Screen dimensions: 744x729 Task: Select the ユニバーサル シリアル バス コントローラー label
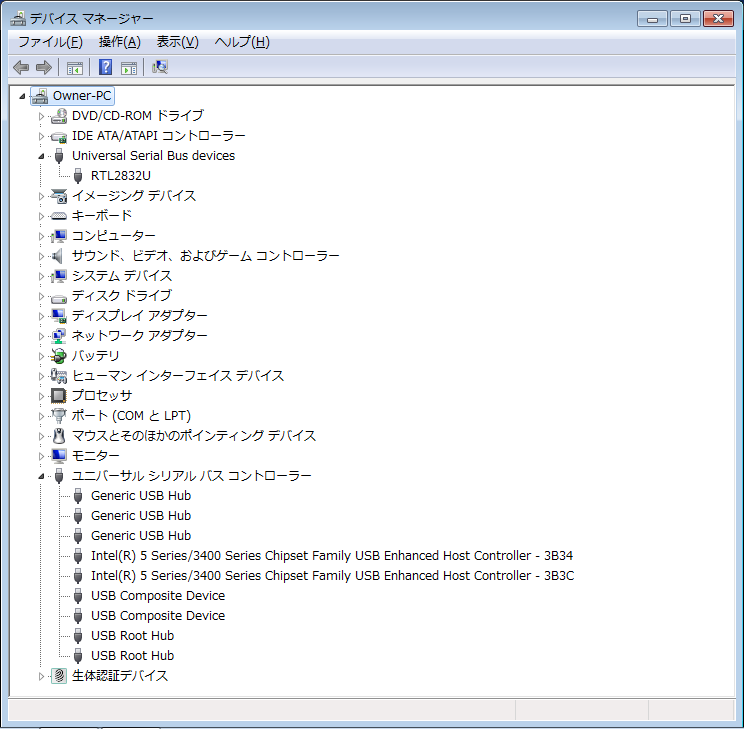pos(191,476)
